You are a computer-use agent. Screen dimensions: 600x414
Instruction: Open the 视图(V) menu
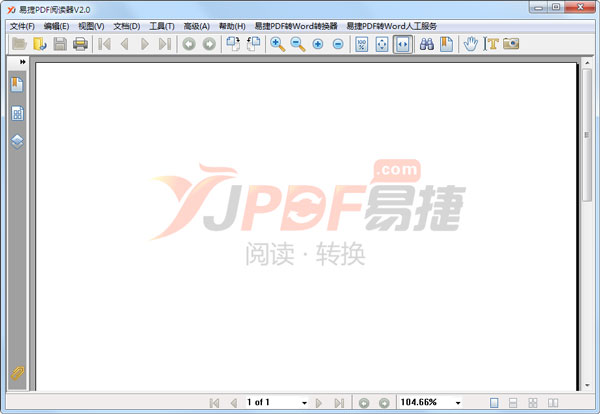coord(91,26)
